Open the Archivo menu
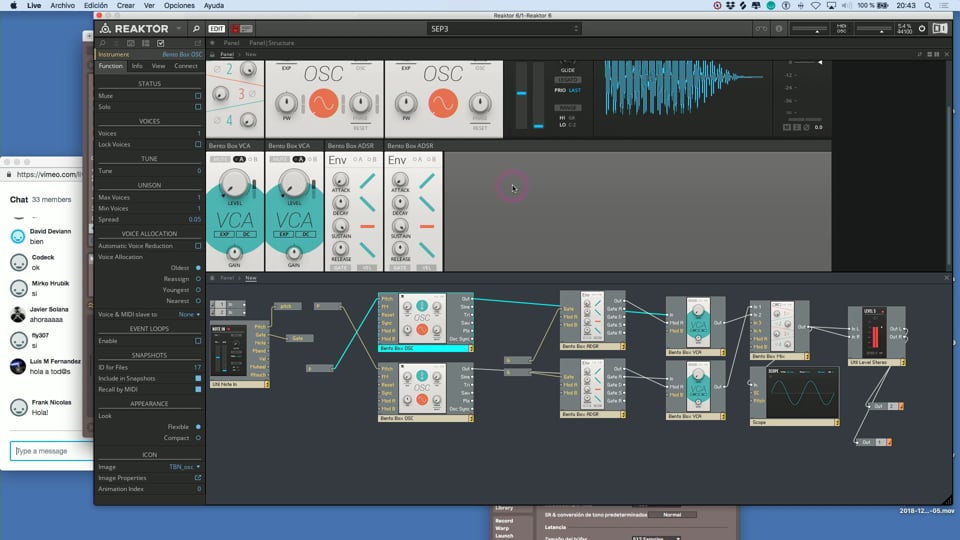 [x=62, y=6]
